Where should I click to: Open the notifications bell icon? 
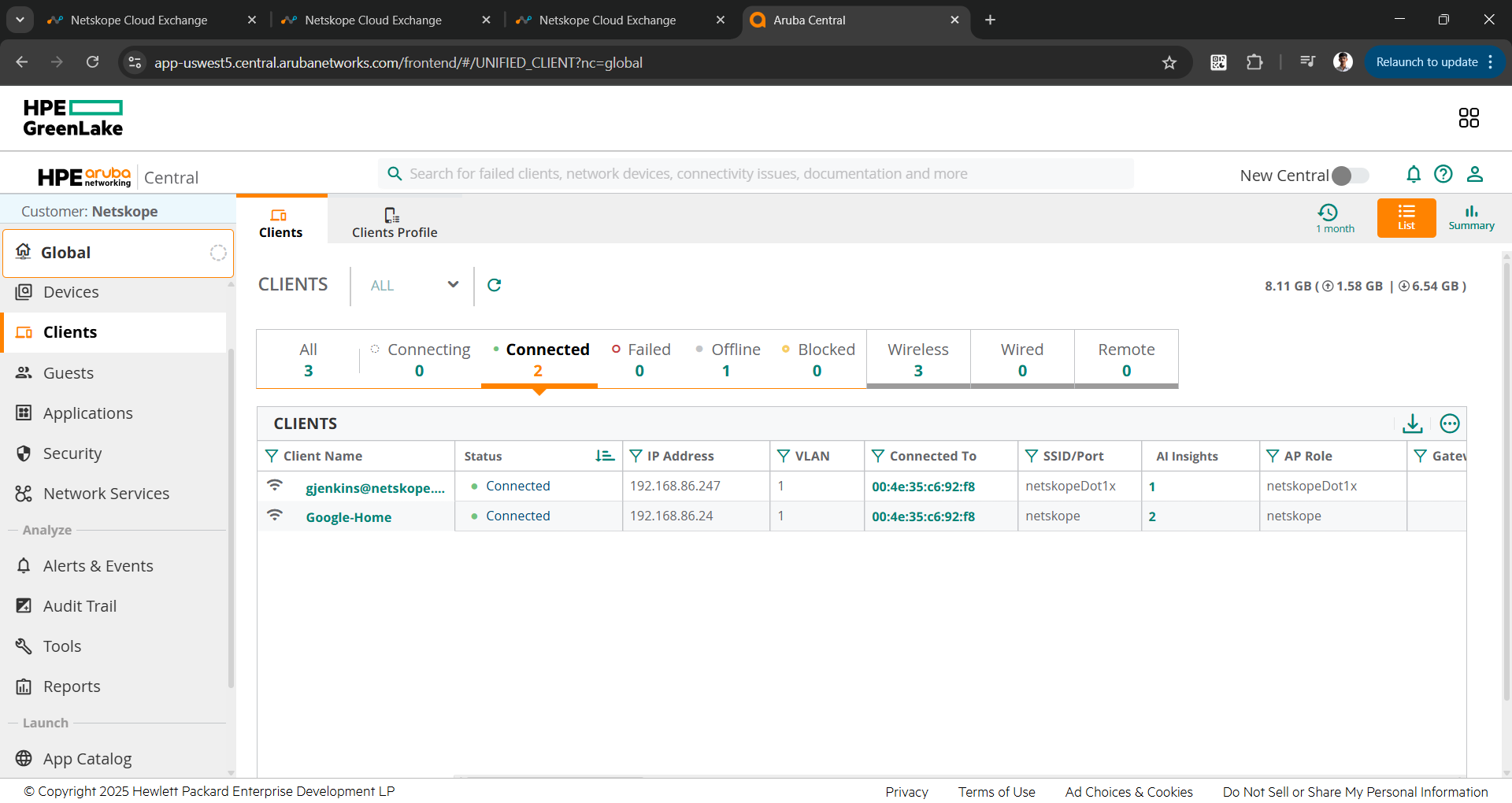point(1414,174)
